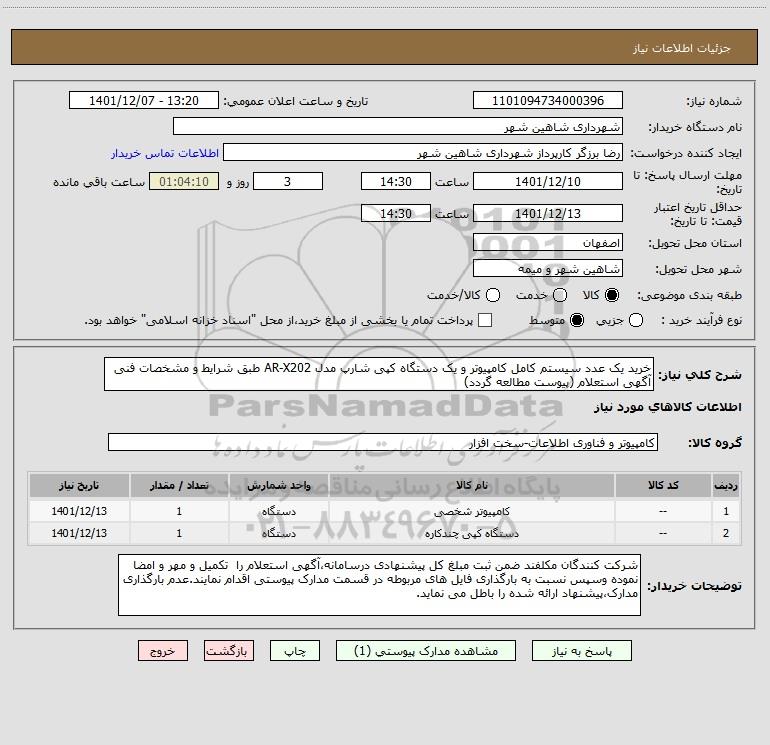Click the date 1401/12/13 in کامپیوتر شخصی row

pos(79,511)
